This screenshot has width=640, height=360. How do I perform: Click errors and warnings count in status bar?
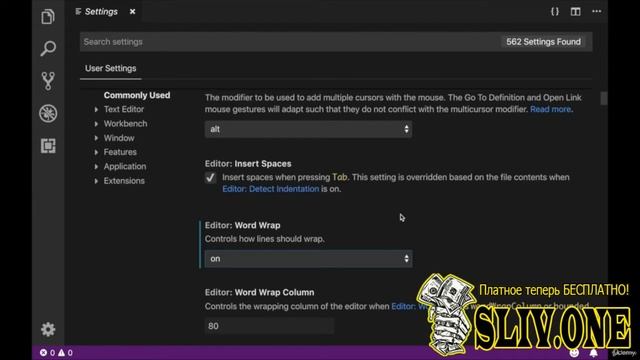point(56,353)
